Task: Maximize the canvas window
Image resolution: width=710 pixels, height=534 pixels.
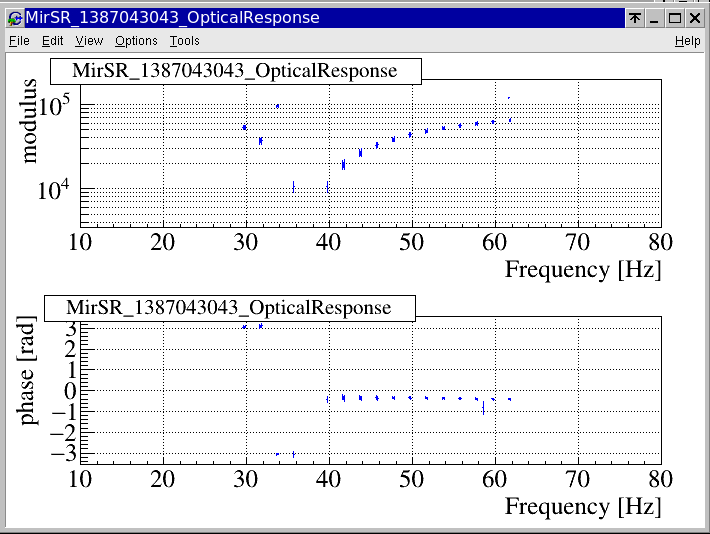Action: (x=674, y=18)
